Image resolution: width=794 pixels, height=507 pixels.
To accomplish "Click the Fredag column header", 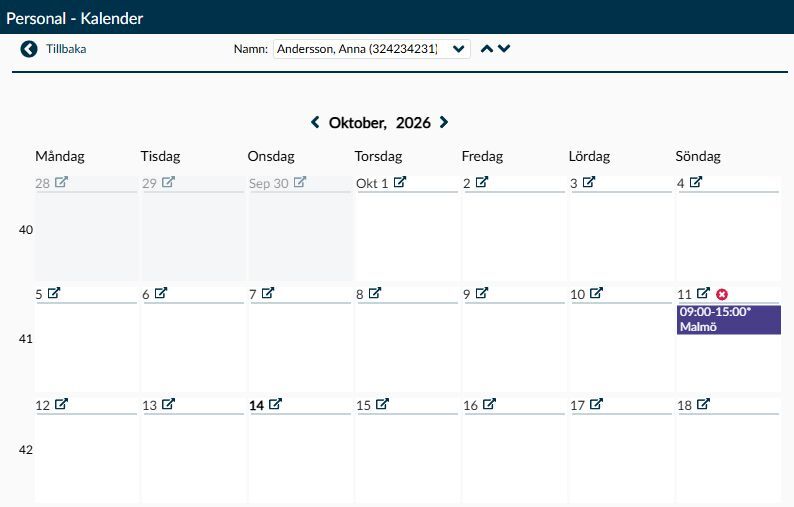I will (483, 156).
